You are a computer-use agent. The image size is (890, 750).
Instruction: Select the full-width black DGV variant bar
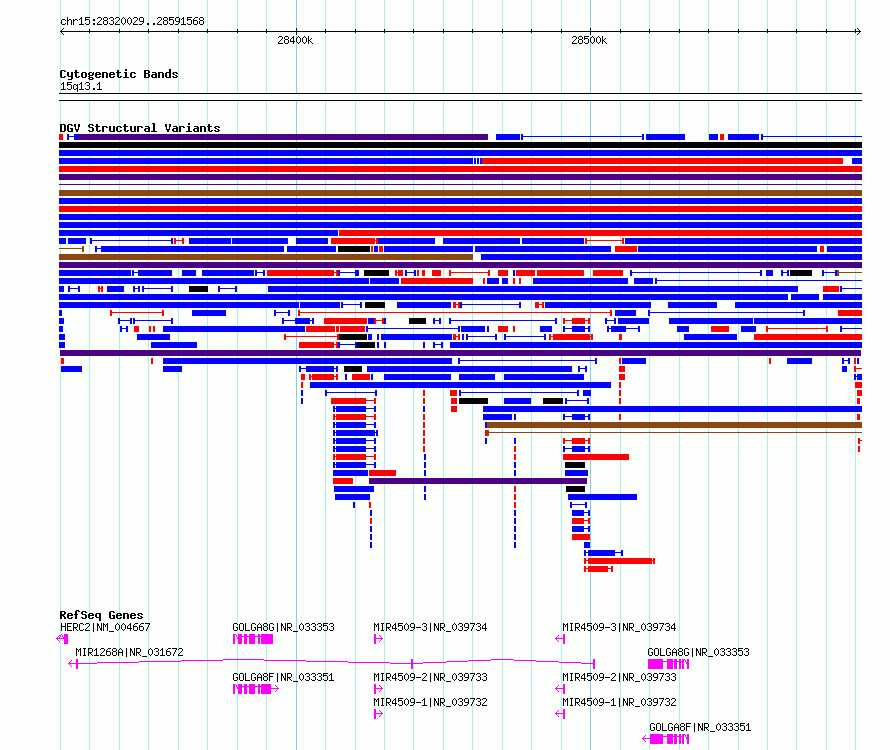460,145
